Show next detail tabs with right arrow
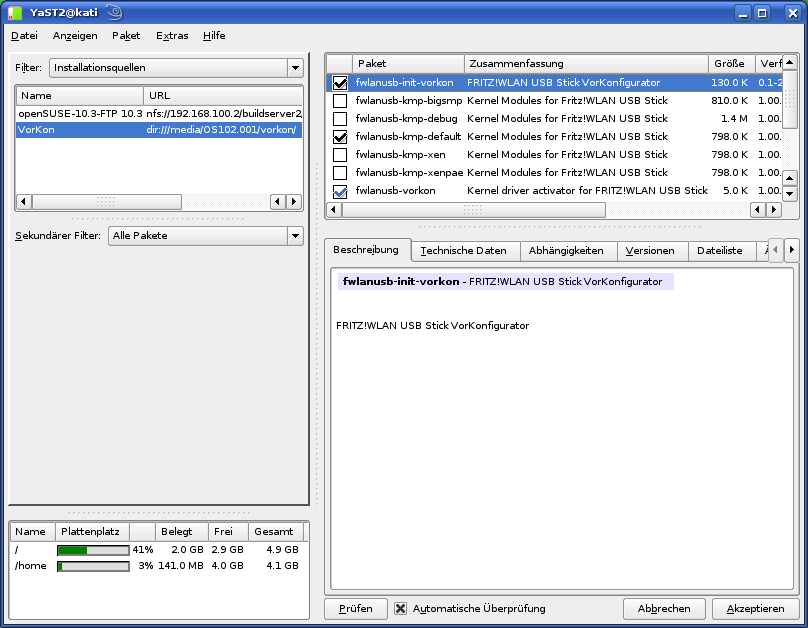This screenshot has width=808, height=628. (792, 250)
